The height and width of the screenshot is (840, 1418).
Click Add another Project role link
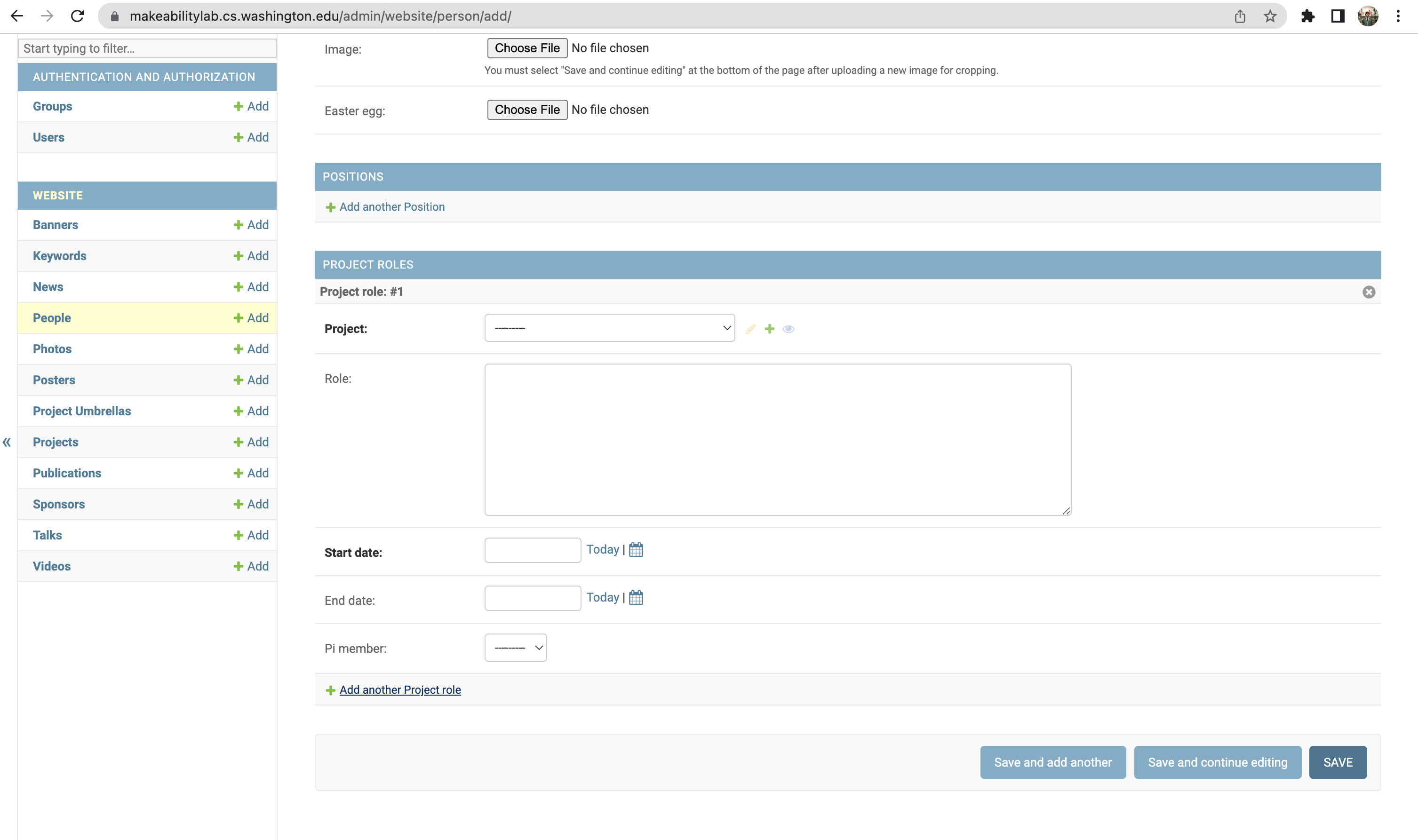tap(399, 689)
